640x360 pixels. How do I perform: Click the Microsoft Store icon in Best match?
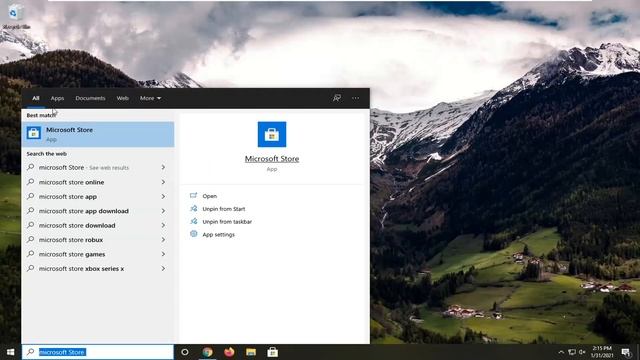pyautogui.click(x=33, y=133)
